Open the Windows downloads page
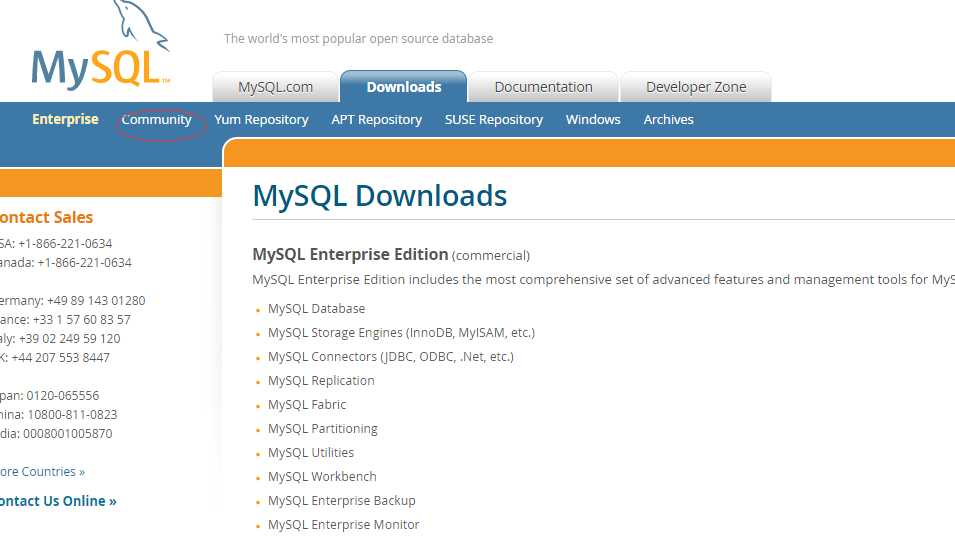Screen dimensions: 955x540 point(593,120)
